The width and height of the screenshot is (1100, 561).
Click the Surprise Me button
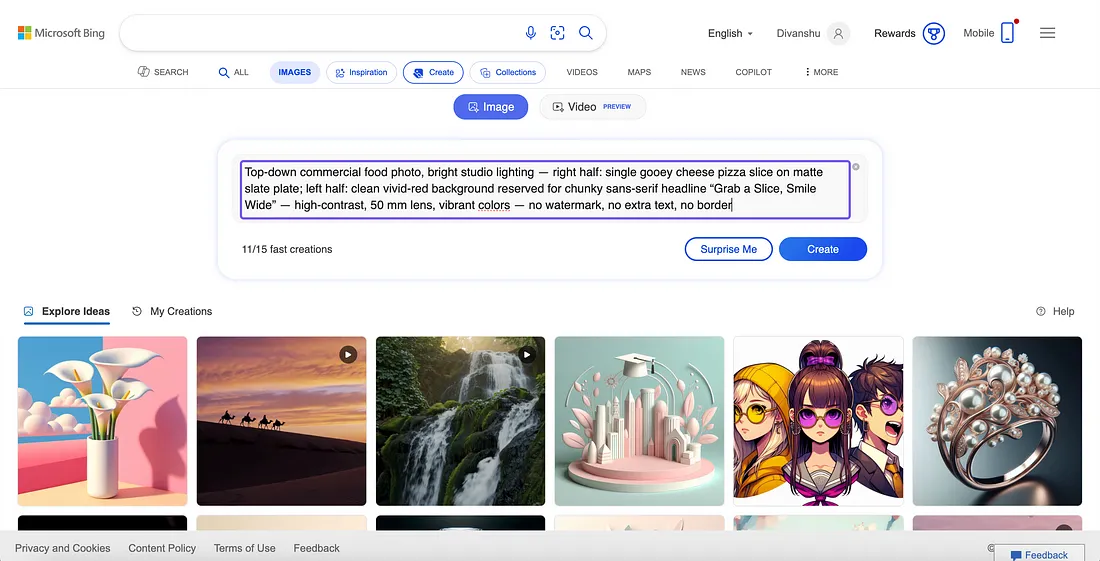(x=728, y=249)
